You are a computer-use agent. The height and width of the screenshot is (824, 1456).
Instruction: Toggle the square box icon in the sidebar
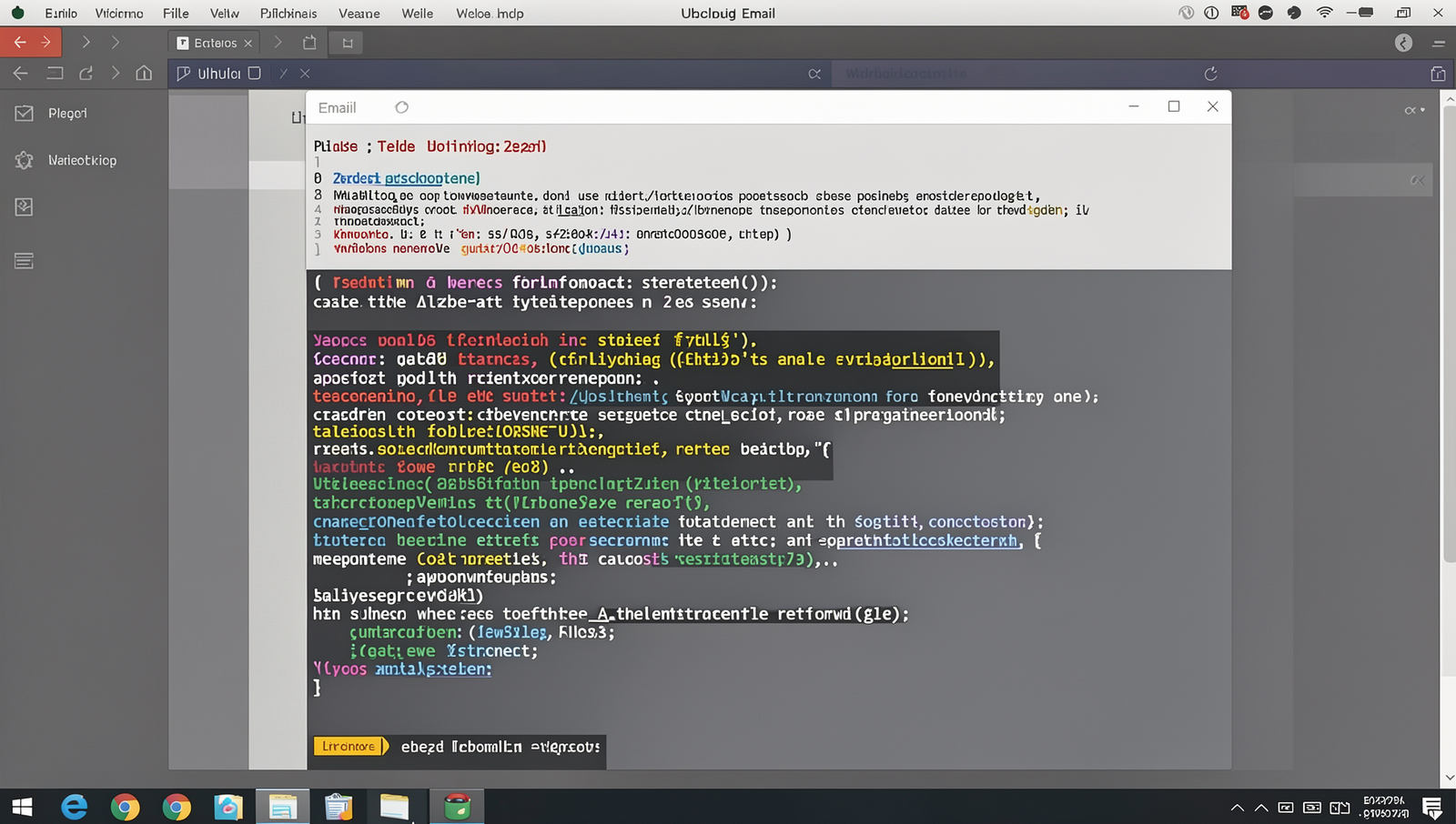[x=24, y=207]
